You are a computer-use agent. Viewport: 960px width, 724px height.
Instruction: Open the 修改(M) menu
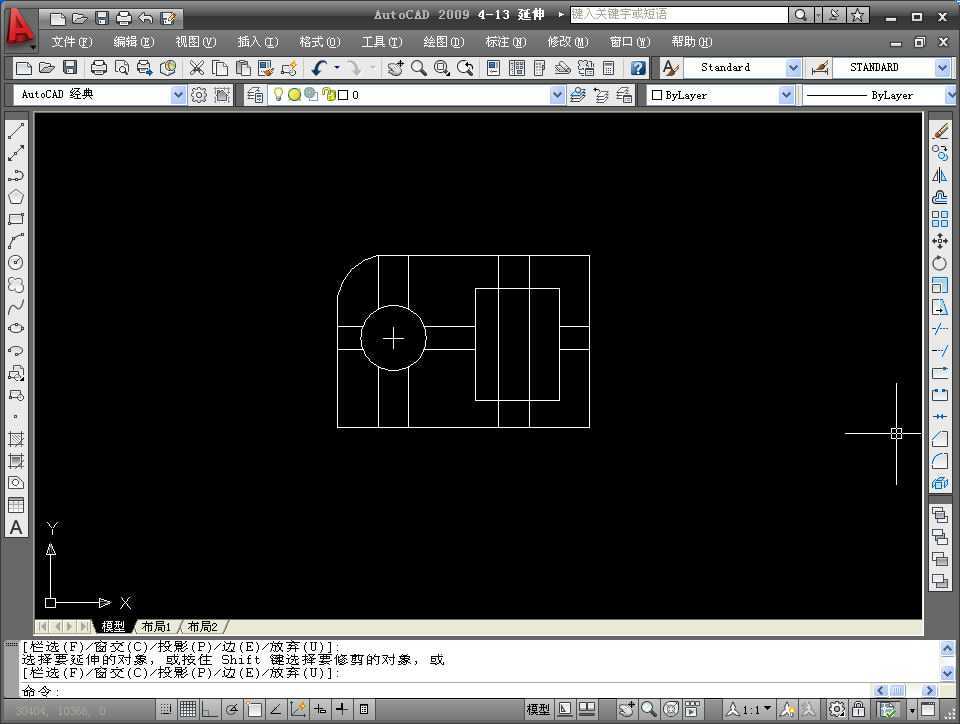[568, 42]
